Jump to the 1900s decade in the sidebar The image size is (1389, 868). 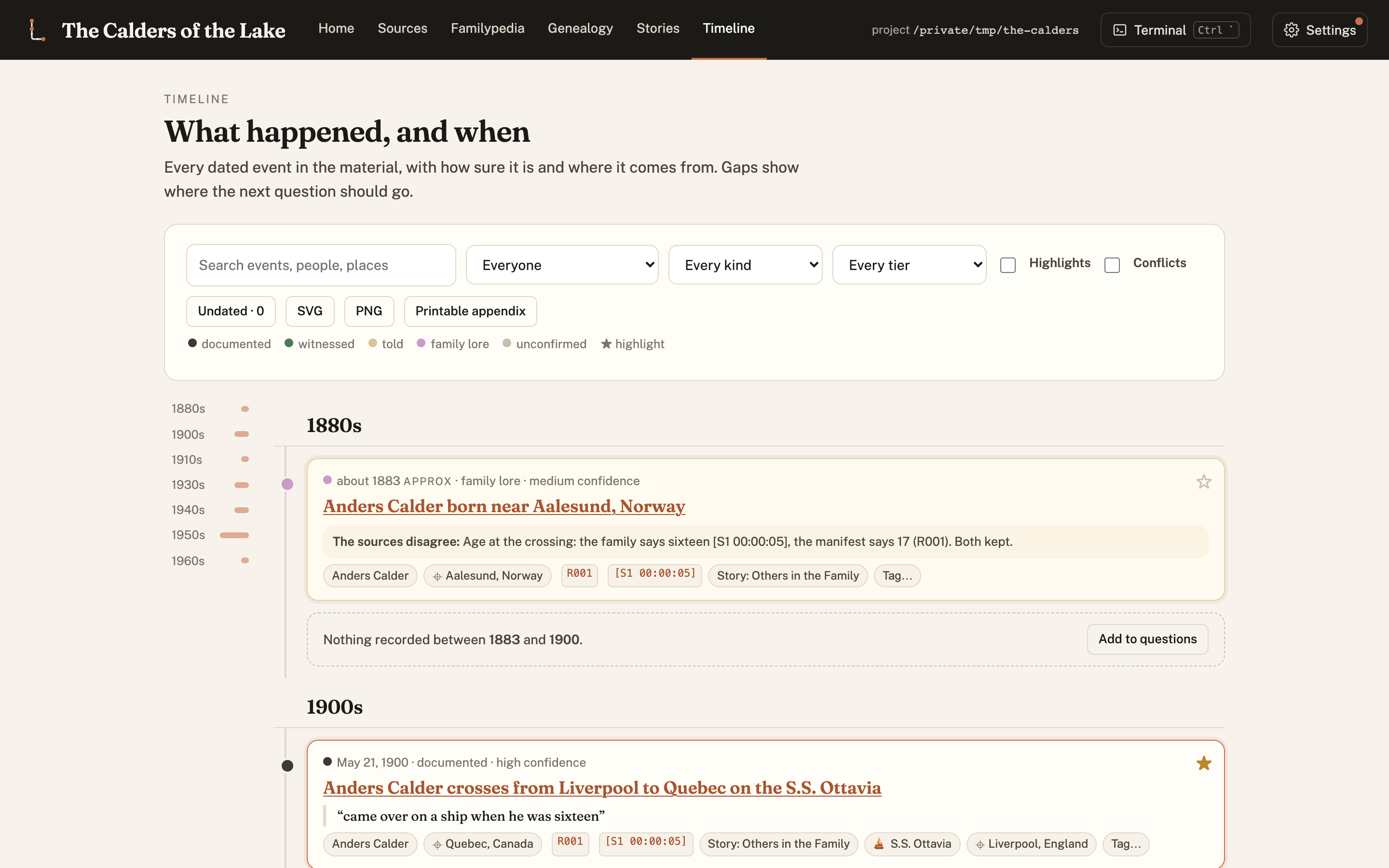point(210,434)
